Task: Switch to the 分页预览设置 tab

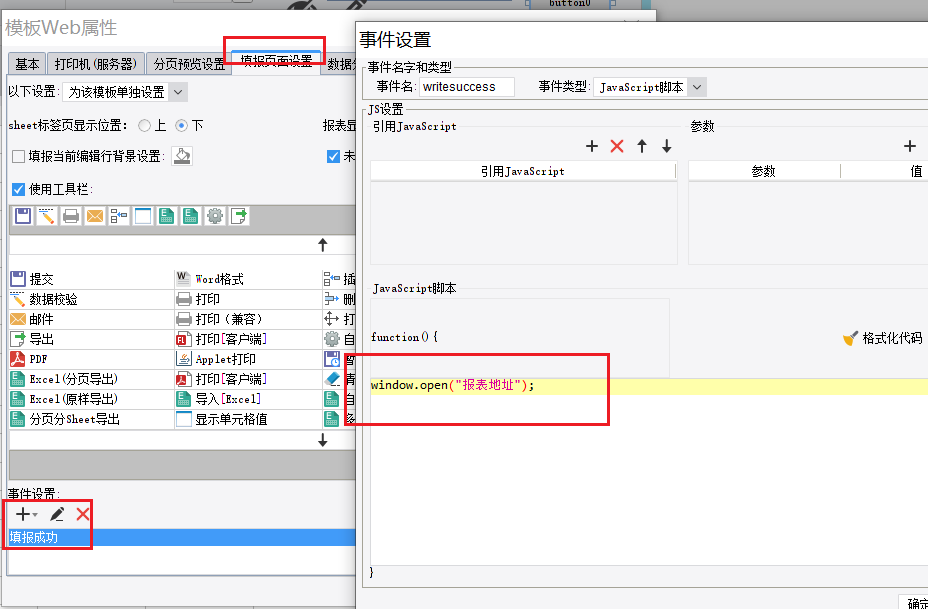Action: pos(189,64)
